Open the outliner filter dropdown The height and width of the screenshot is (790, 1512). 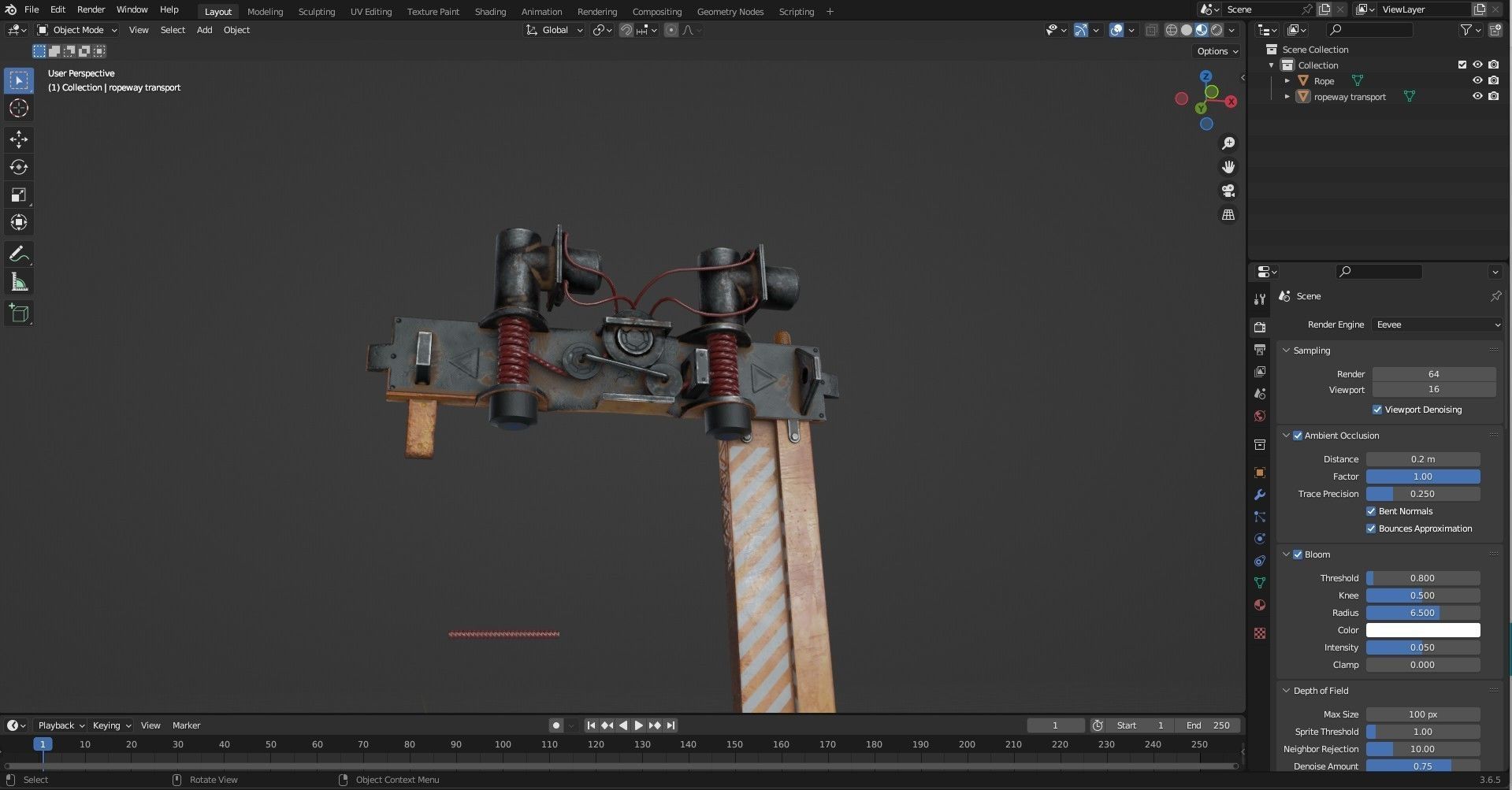pyautogui.click(x=1470, y=30)
